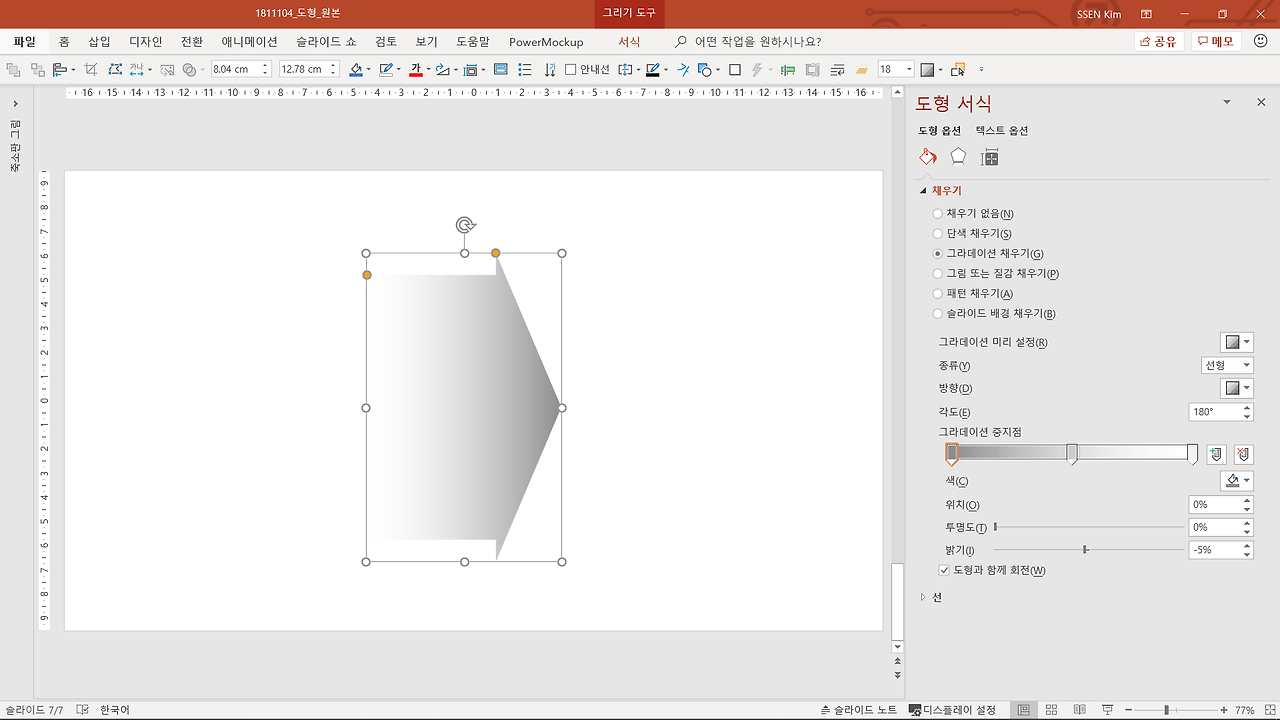Open the 애니메이션 ribbon tab
This screenshot has width=1280, height=720.
(249, 42)
